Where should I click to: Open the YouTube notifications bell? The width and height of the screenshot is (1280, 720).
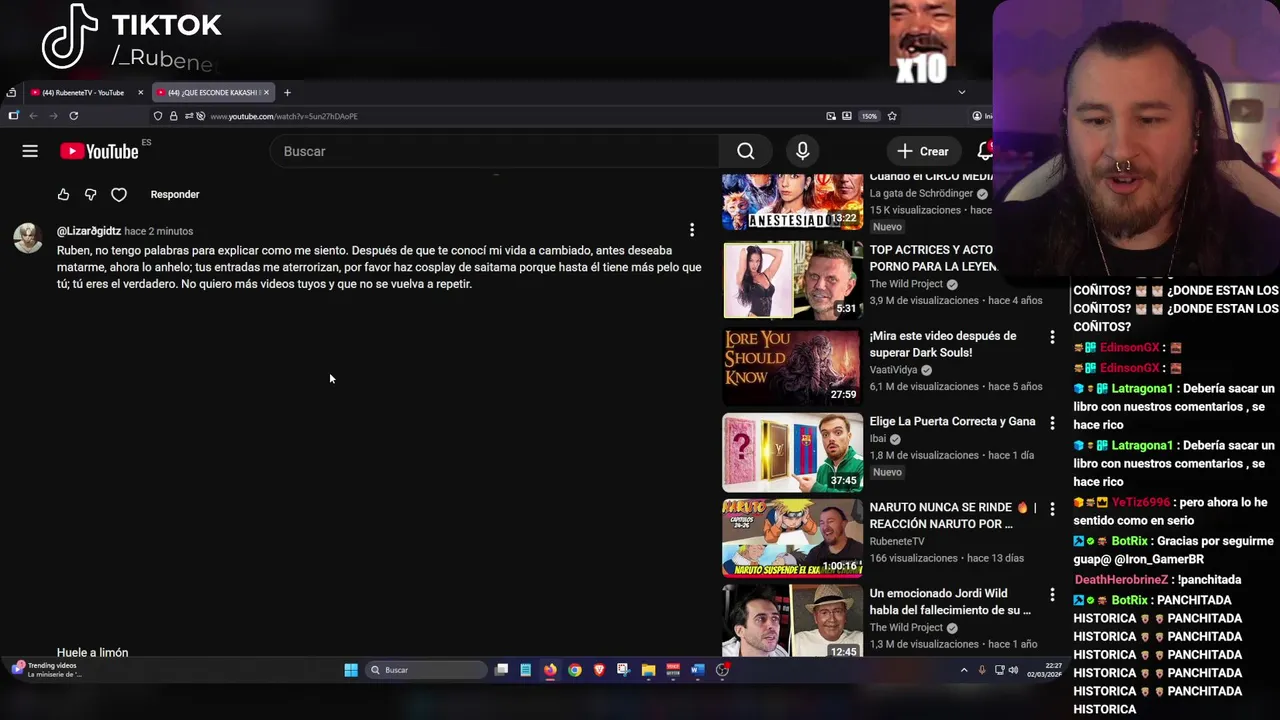tap(985, 151)
